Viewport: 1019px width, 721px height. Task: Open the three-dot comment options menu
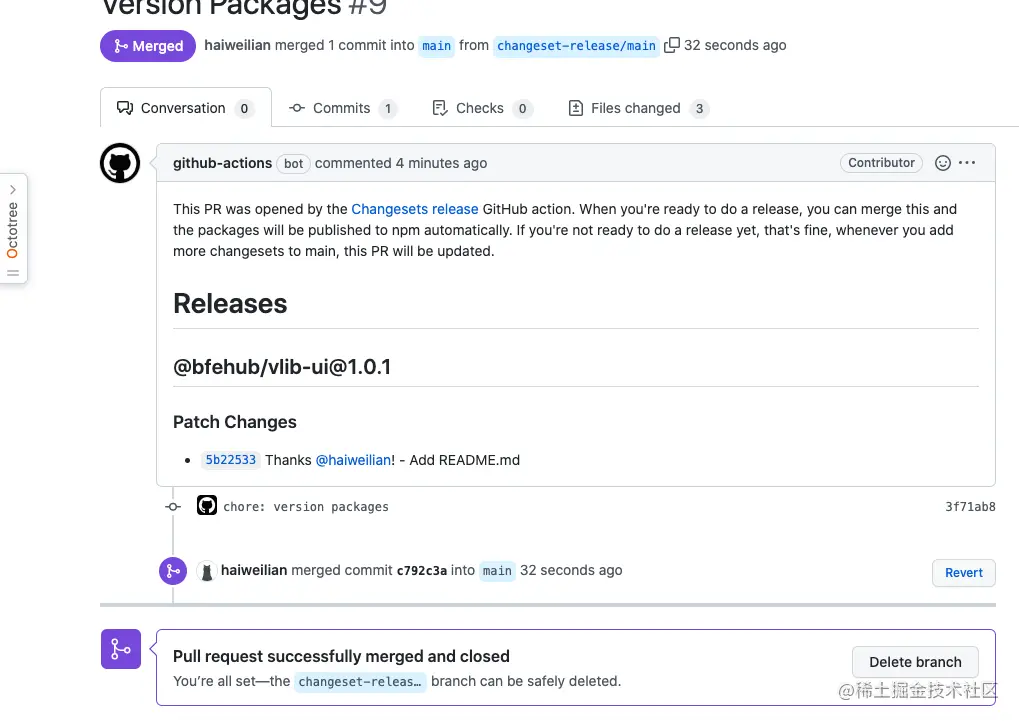(x=967, y=163)
